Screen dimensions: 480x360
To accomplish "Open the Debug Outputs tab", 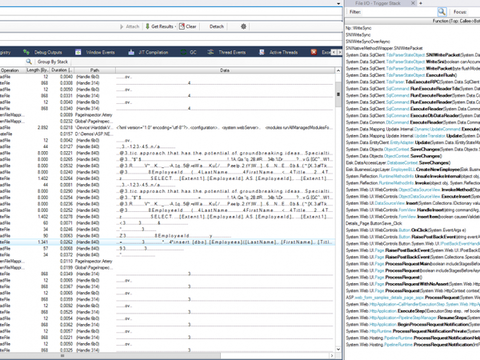I will click(x=43, y=52).
